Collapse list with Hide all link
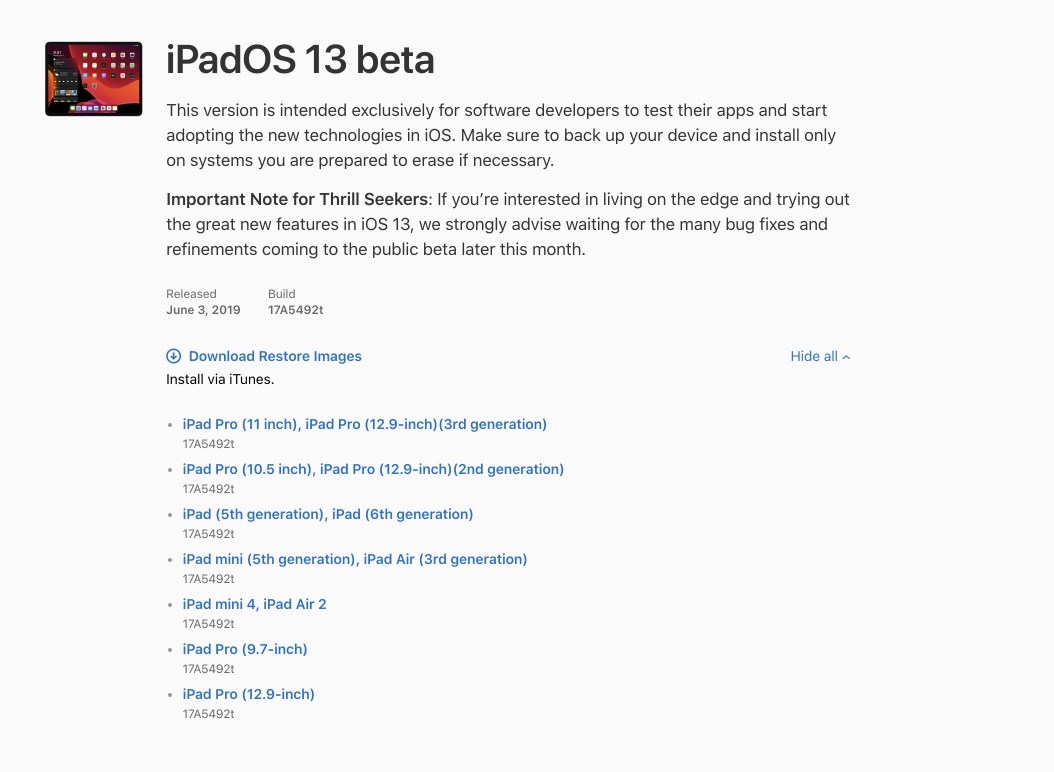Screen dimensions: 1054x772 point(814,356)
